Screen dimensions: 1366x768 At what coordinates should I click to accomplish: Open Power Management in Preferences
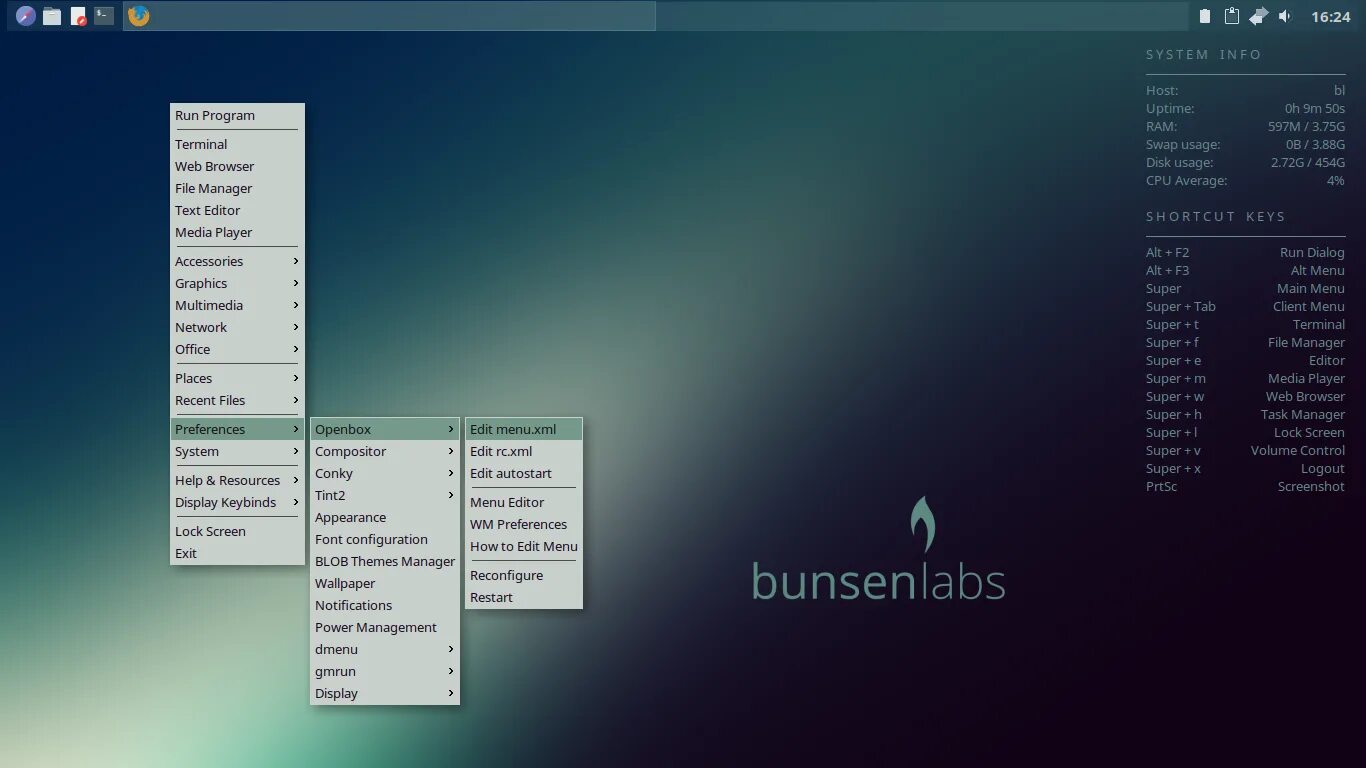[x=385, y=627]
